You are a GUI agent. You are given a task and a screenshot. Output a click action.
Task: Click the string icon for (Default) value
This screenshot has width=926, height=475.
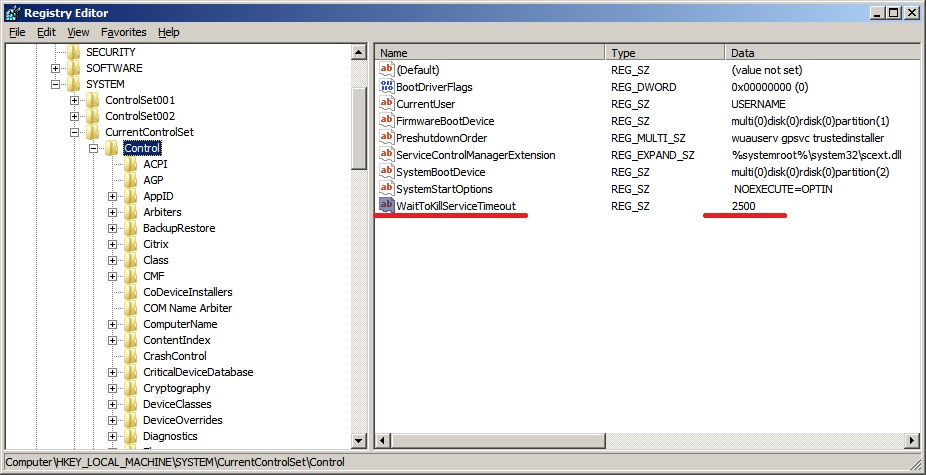tap(386, 70)
